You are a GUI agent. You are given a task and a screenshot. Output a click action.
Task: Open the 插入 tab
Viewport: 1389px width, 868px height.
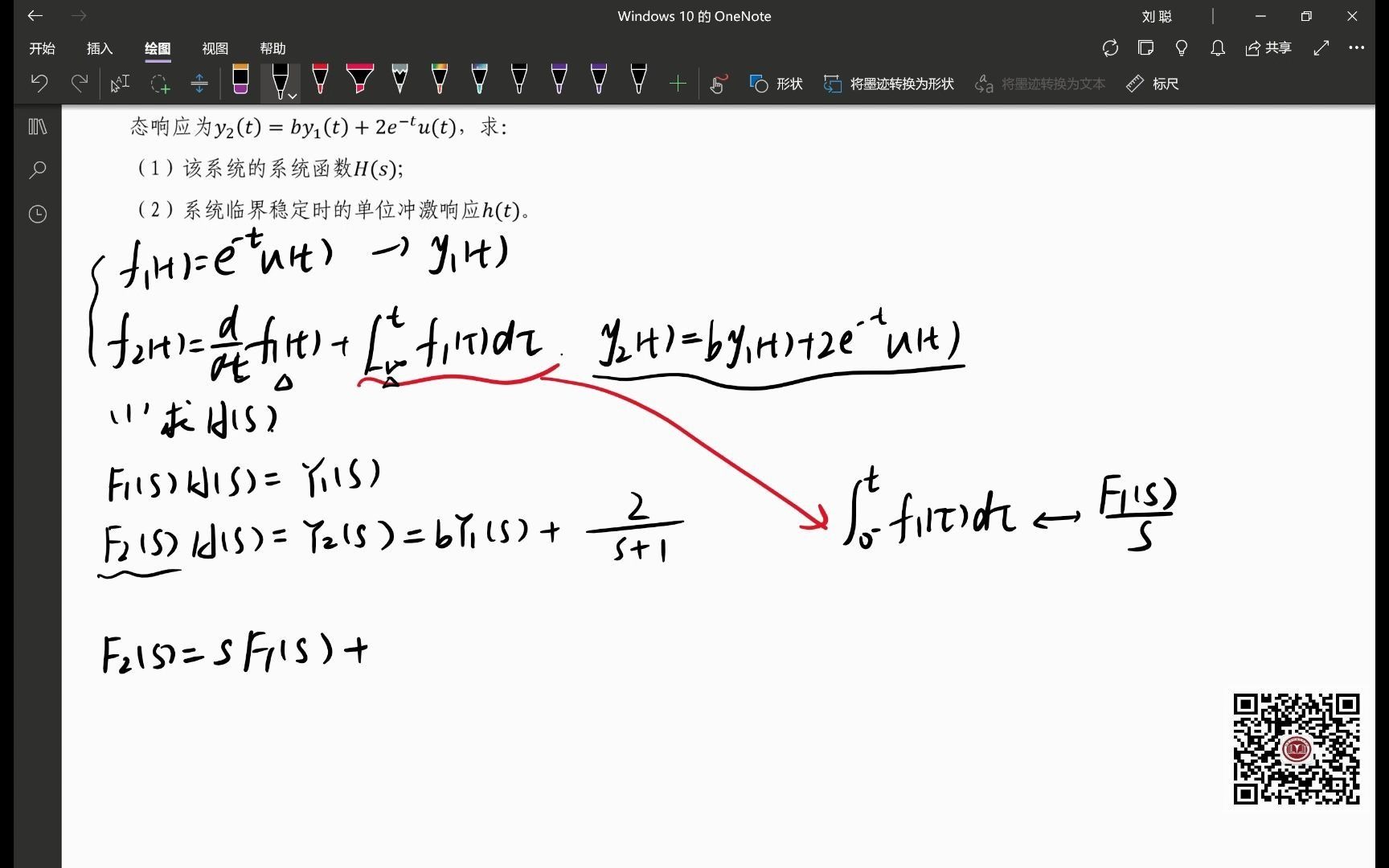100,48
